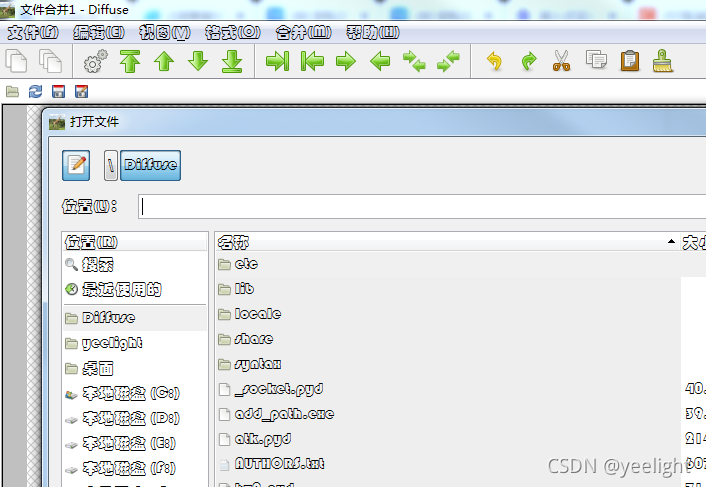Open the 帮助(H) menu
The width and height of the screenshot is (706, 487).
(372, 32)
